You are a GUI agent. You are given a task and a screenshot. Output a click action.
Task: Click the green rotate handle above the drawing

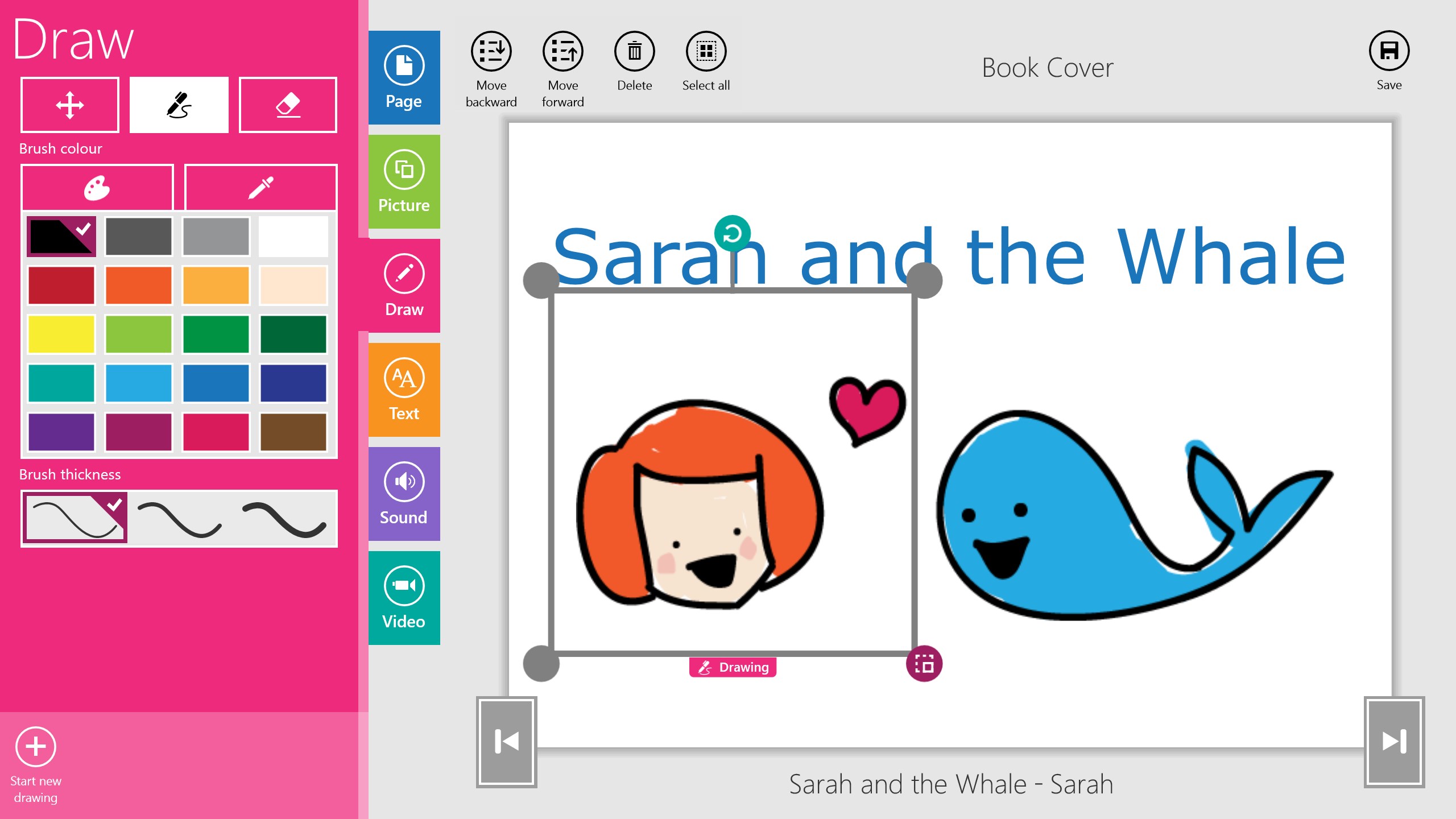tap(733, 233)
